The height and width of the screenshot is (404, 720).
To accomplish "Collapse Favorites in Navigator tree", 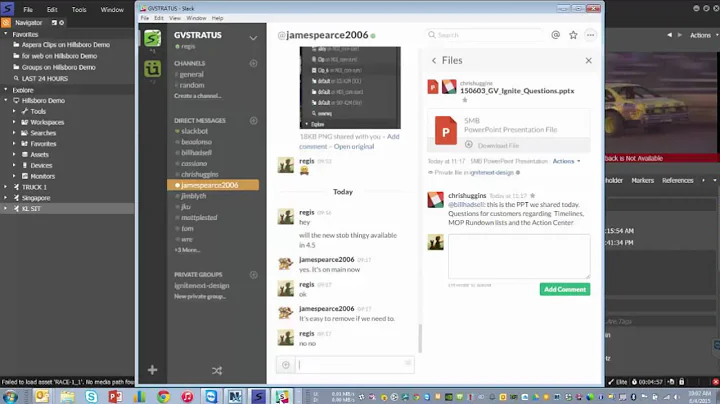I will 6,34.
